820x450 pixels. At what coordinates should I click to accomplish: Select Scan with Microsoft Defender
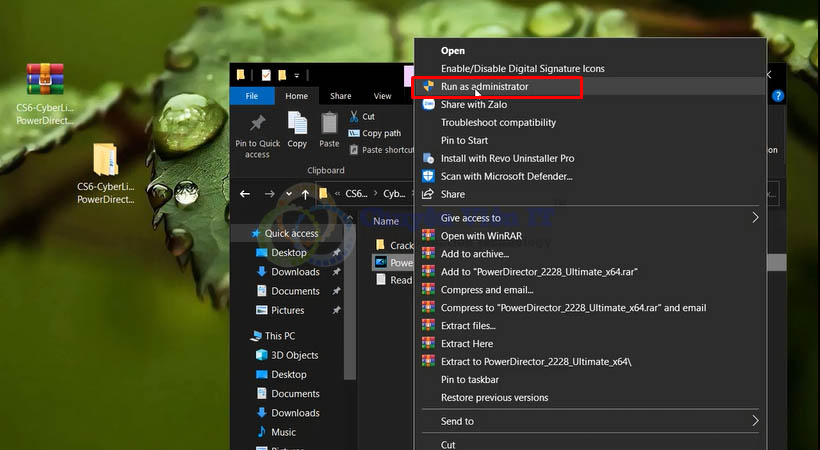tap(506, 176)
